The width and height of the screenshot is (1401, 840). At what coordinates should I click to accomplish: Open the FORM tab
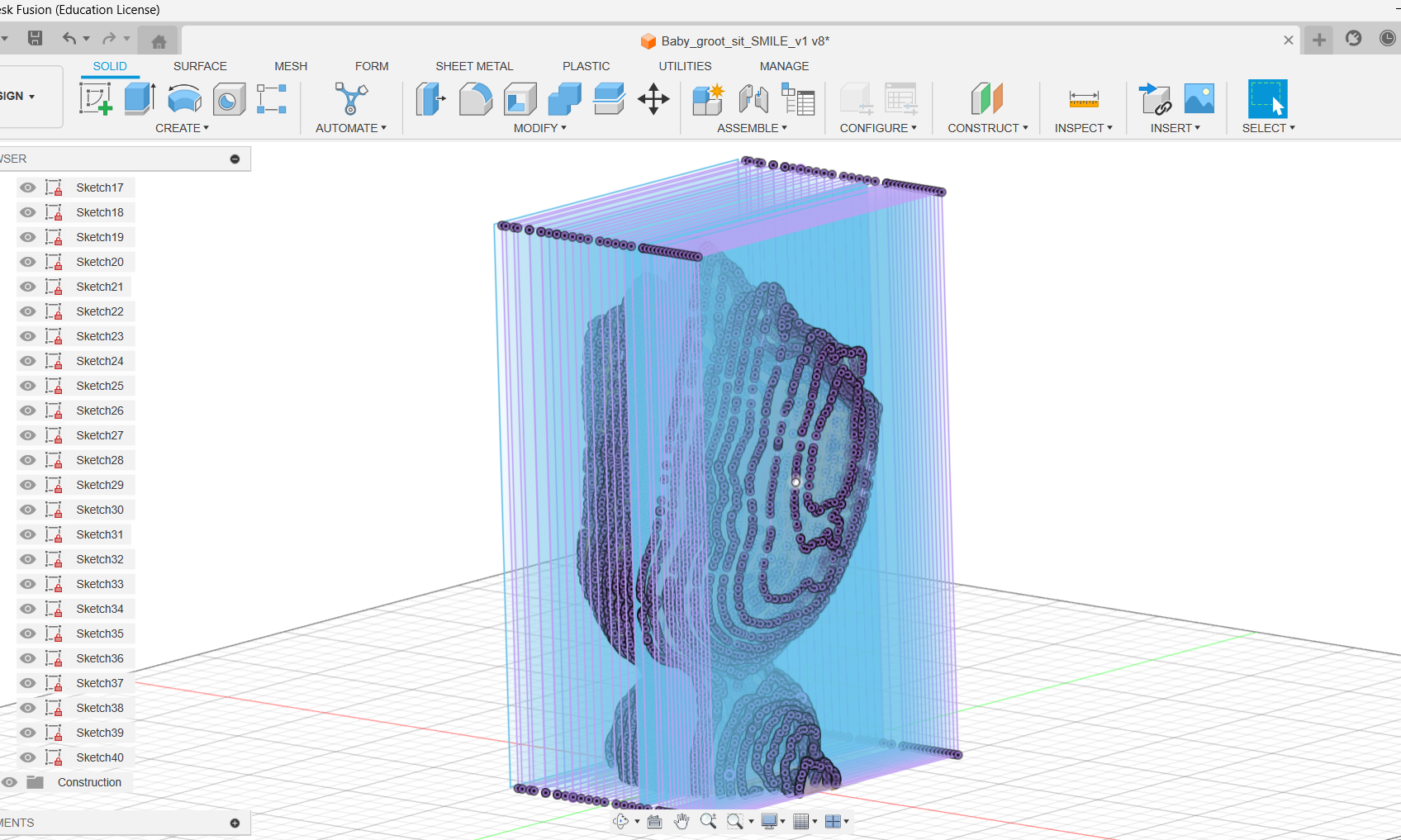(x=372, y=66)
